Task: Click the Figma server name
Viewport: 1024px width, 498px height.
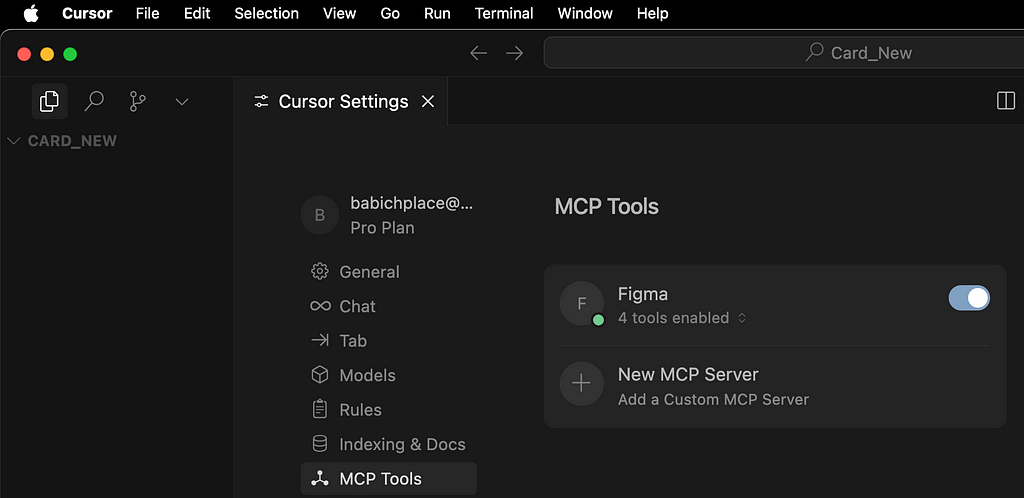Action: tap(643, 294)
